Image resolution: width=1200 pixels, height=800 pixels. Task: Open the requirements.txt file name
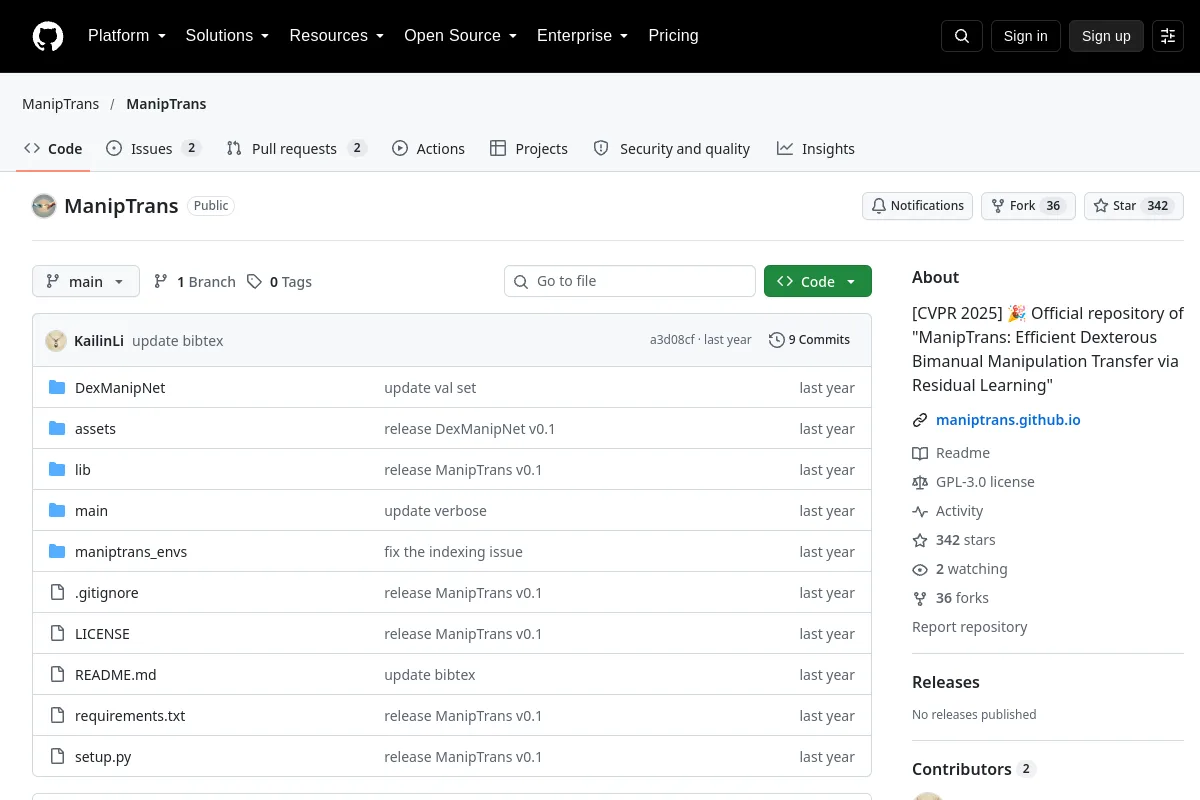130,716
